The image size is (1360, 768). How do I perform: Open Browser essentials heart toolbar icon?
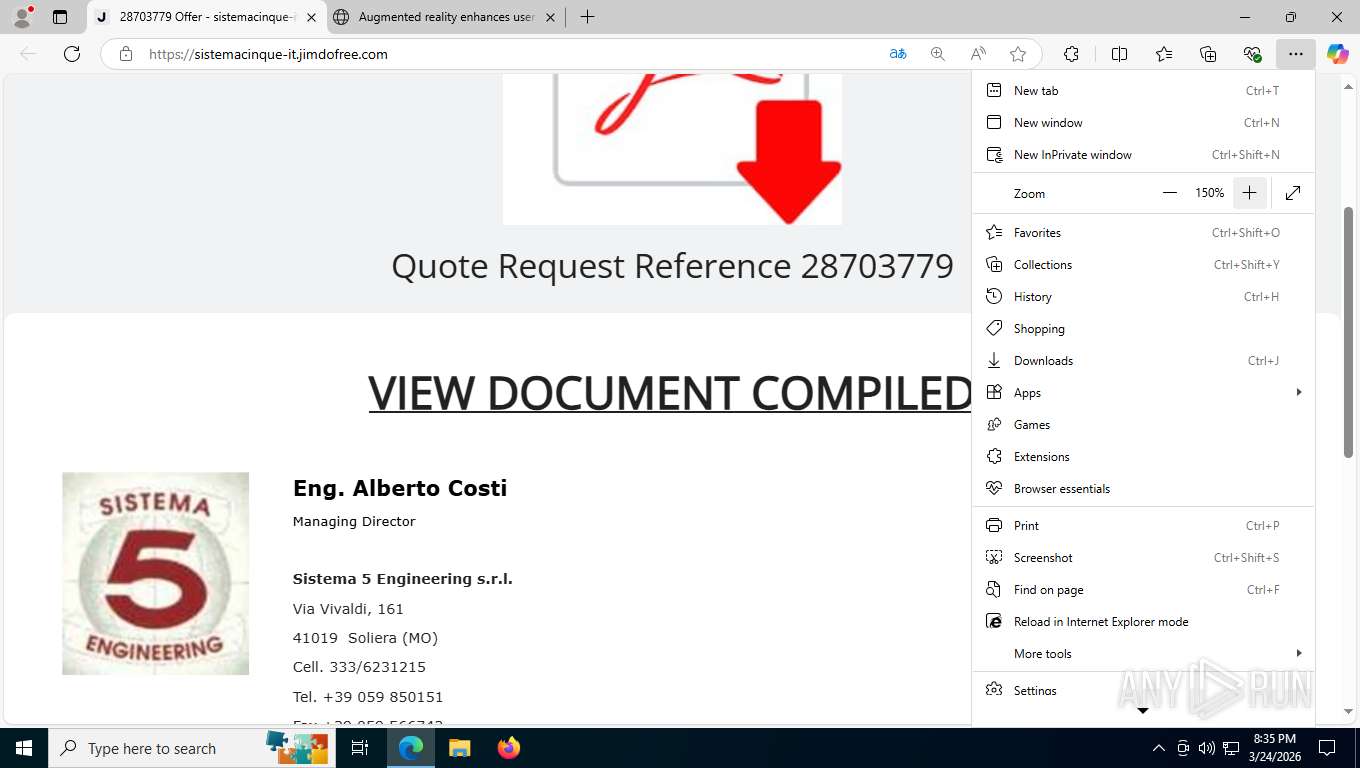pyautogui.click(x=1252, y=54)
